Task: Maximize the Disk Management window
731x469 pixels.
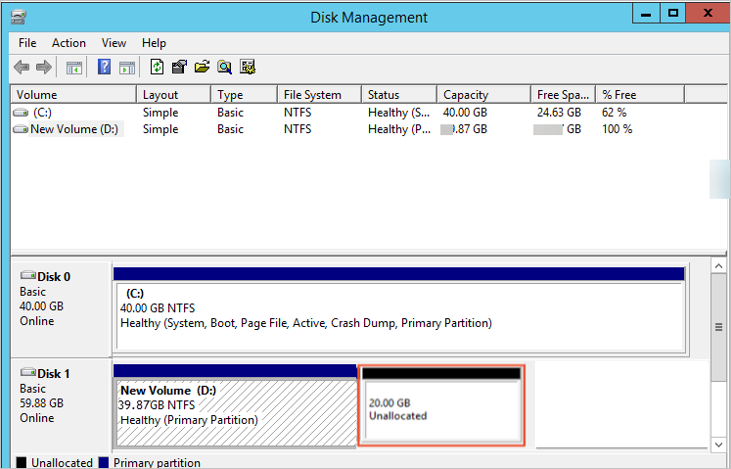Action: pyautogui.click(x=673, y=14)
